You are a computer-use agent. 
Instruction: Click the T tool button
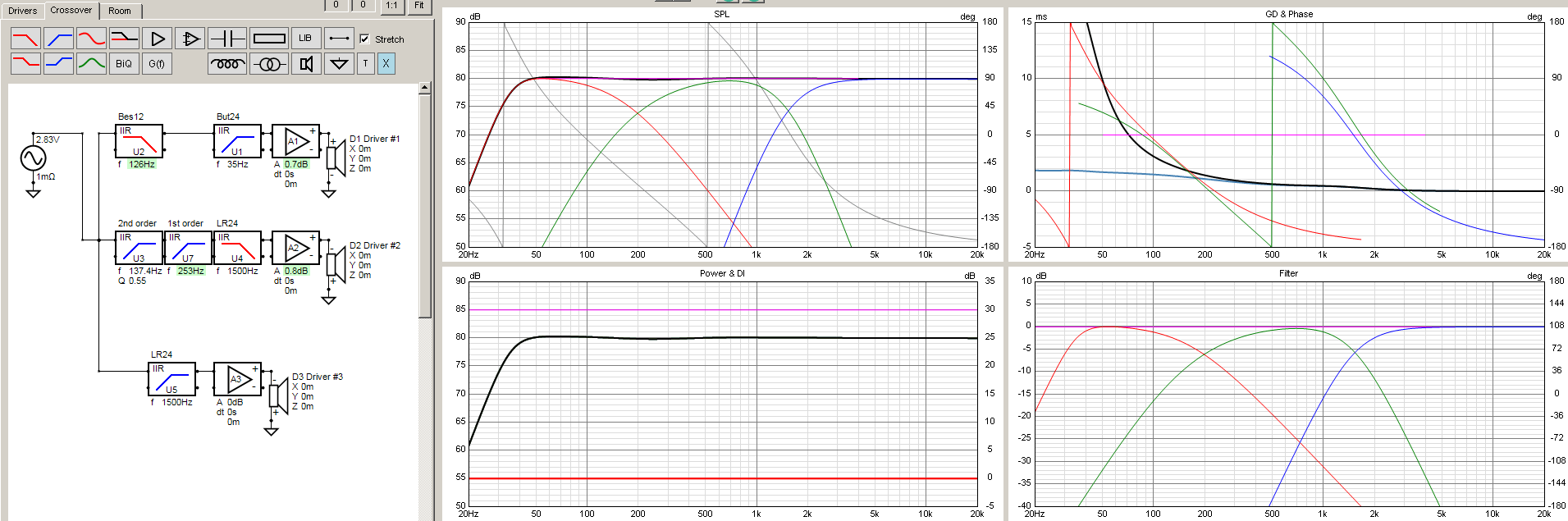[366, 63]
